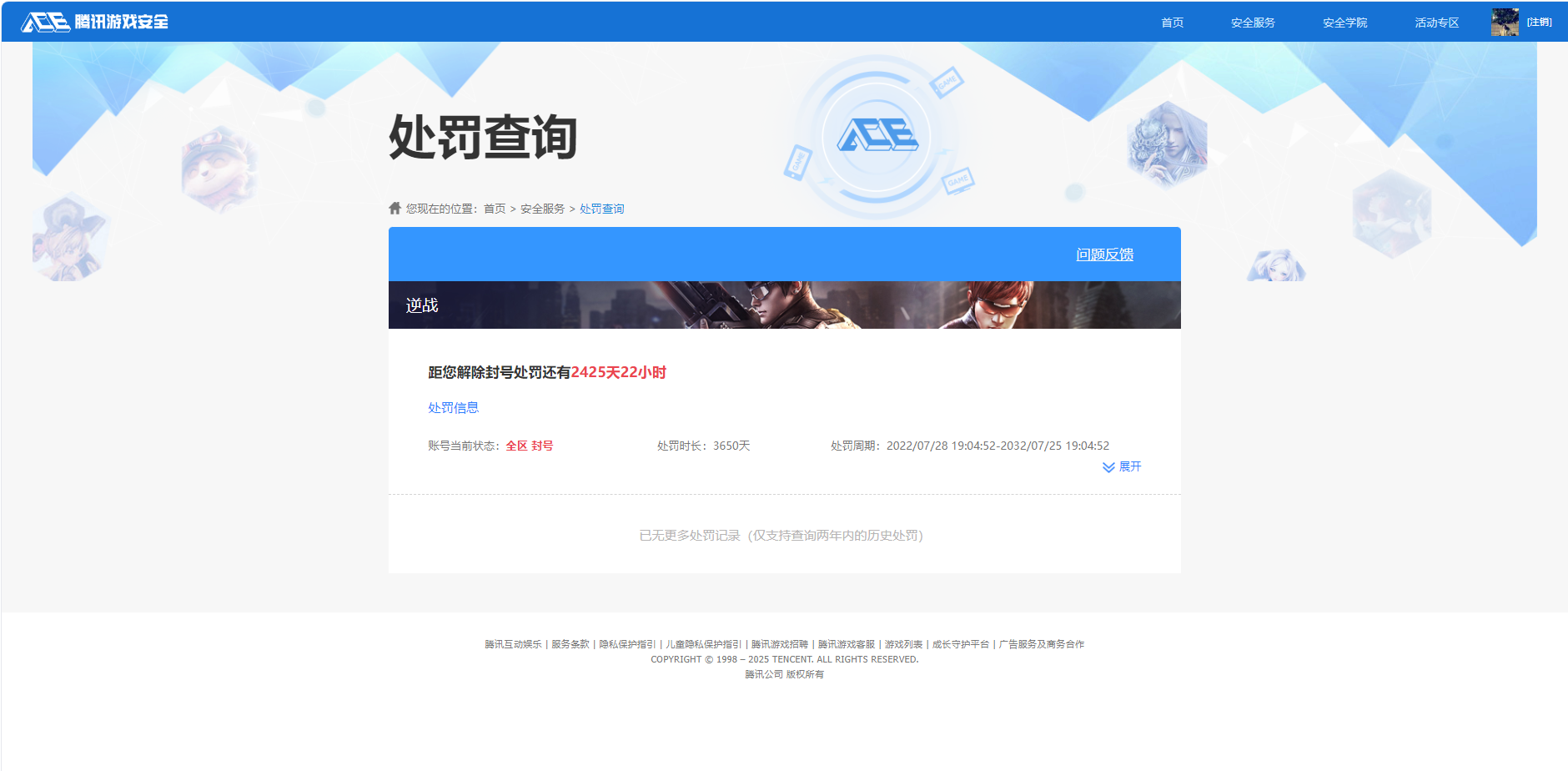Open the 安全学院 navigation menu
Image resolution: width=1568 pixels, height=771 pixels.
click(1344, 22)
